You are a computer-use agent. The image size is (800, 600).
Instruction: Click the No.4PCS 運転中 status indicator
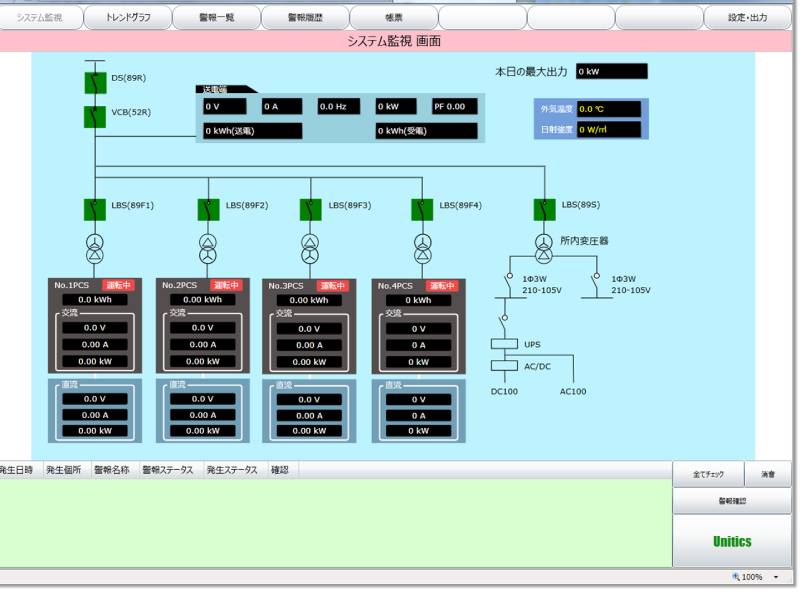[443, 285]
